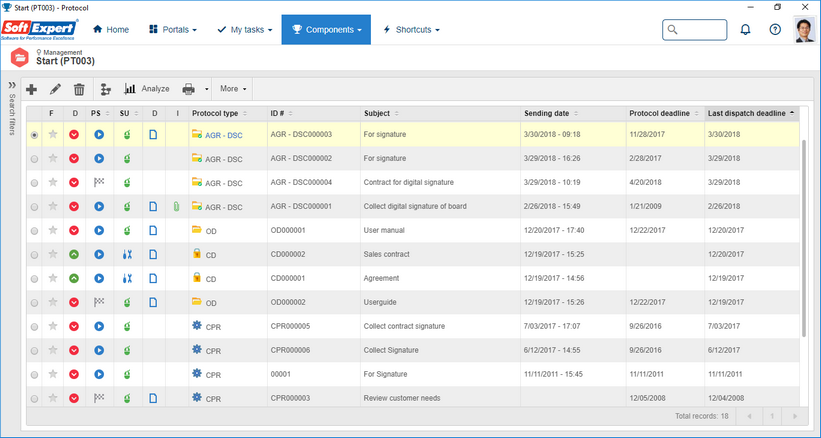Open the My tasks menu
This screenshot has width=821, height=438.
click(x=245, y=30)
